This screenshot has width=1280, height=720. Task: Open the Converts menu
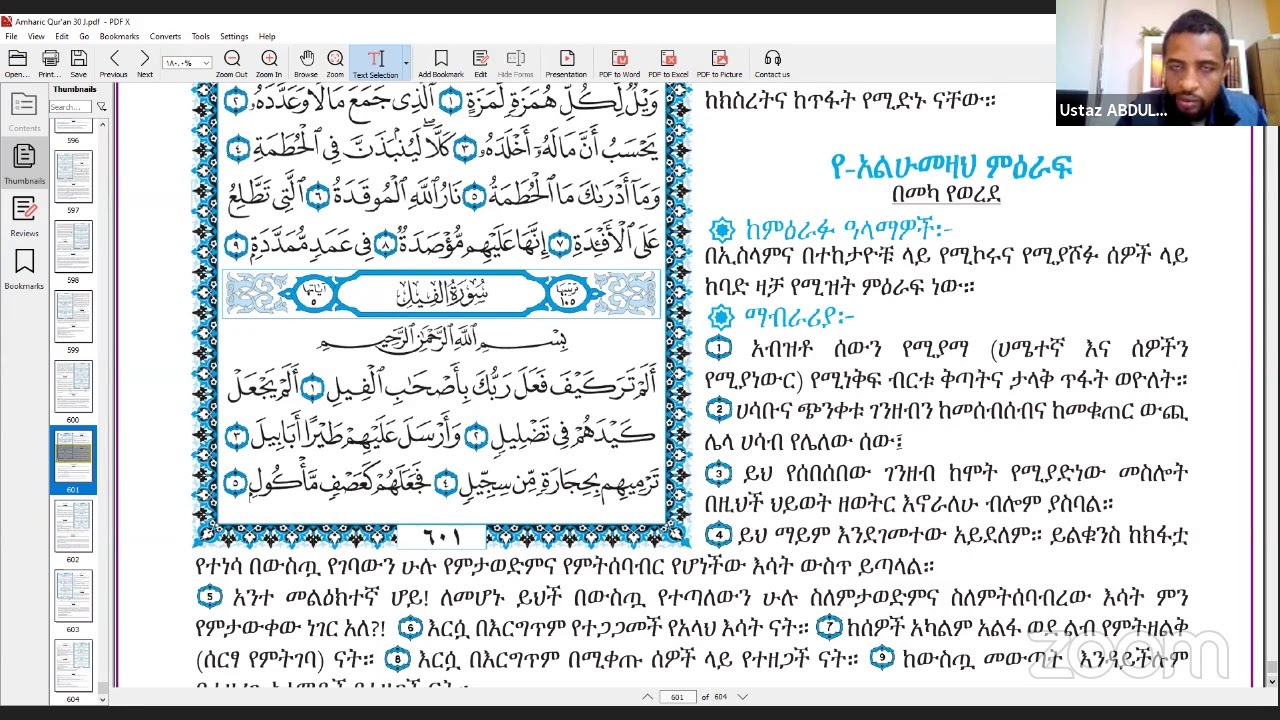pyautogui.click(x=165, y=36)
